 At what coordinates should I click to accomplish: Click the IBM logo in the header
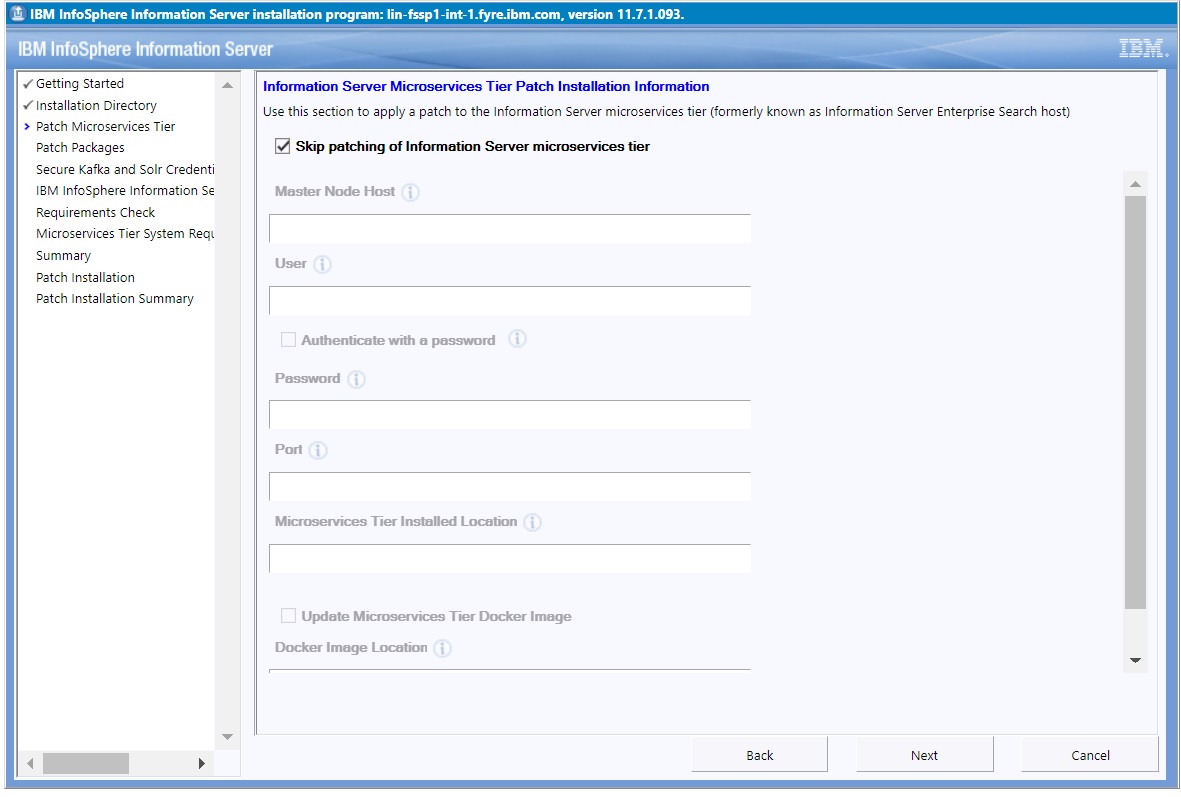click(1142, 49)
